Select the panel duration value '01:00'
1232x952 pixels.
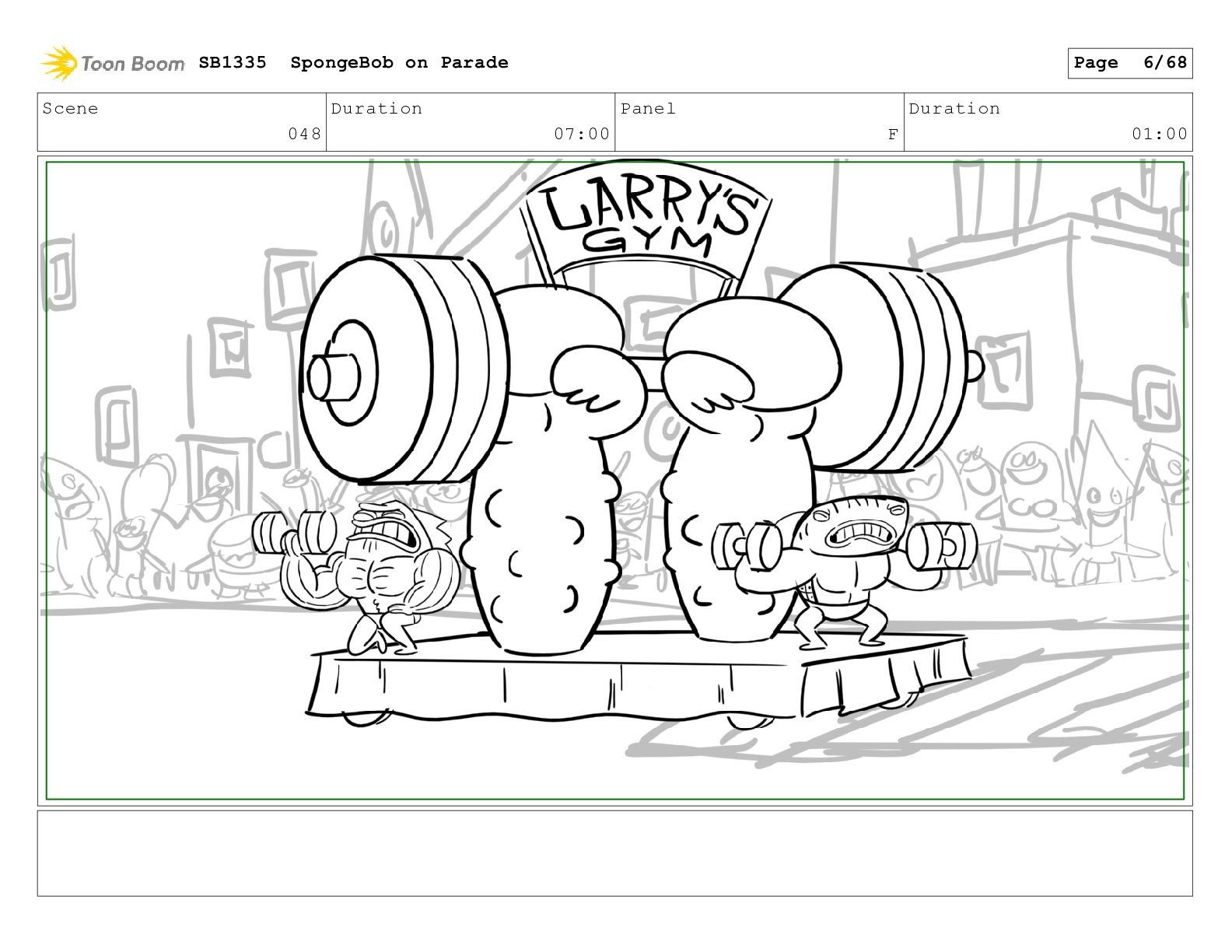1160,134
